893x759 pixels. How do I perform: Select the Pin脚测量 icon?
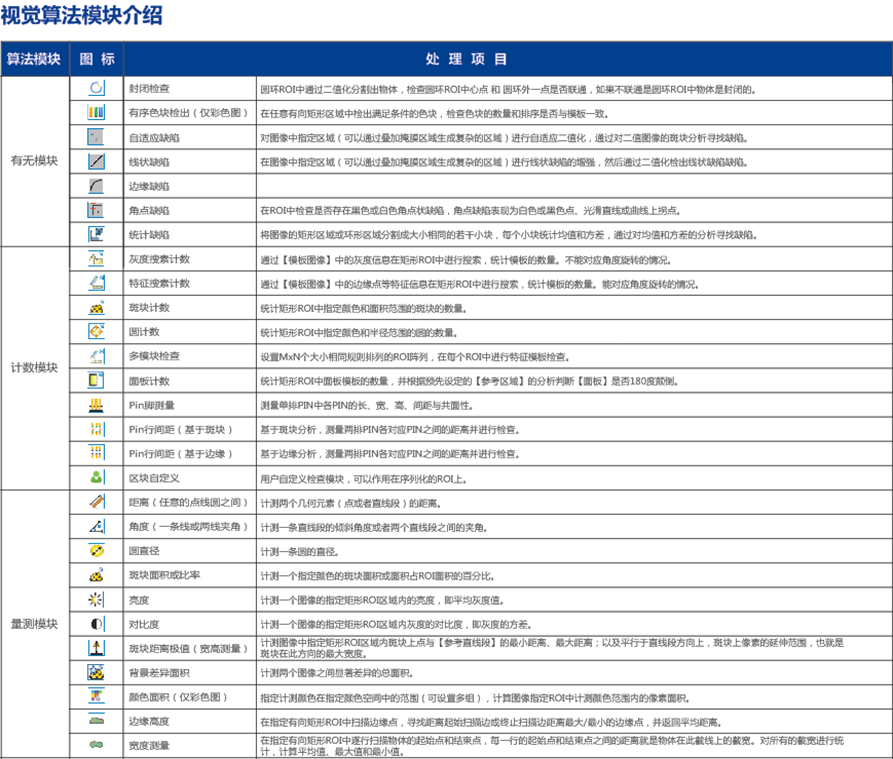coord(97,405)
